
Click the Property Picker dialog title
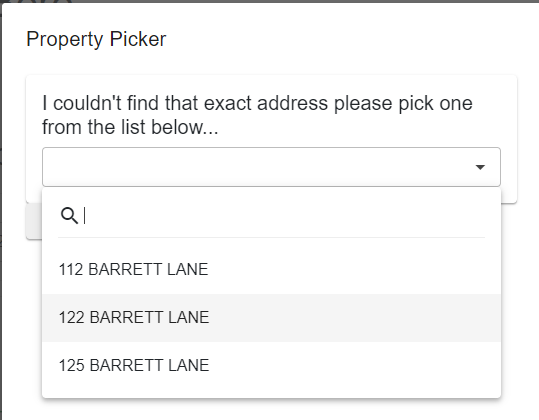pos(96,39)
